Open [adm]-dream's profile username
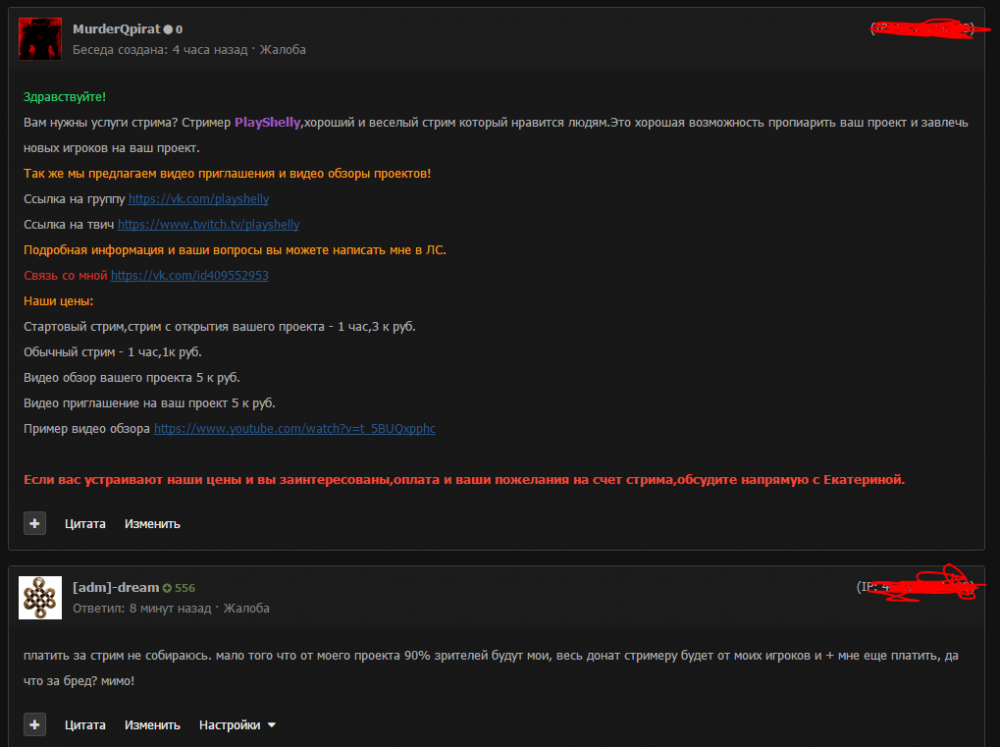This screenshot has width=1000, height=747. point(116,587)
